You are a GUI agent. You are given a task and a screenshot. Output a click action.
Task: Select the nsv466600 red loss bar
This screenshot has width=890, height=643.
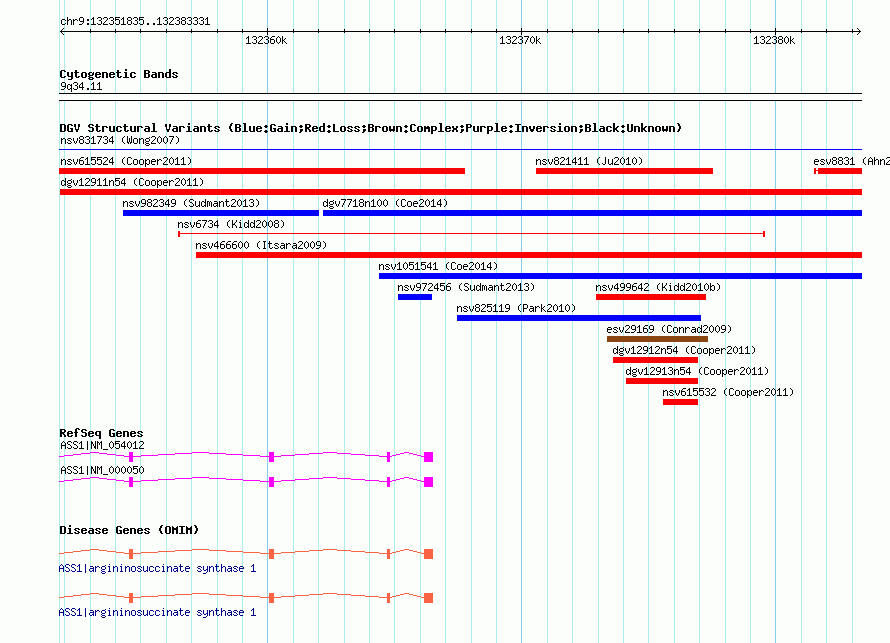pos(529,255)
